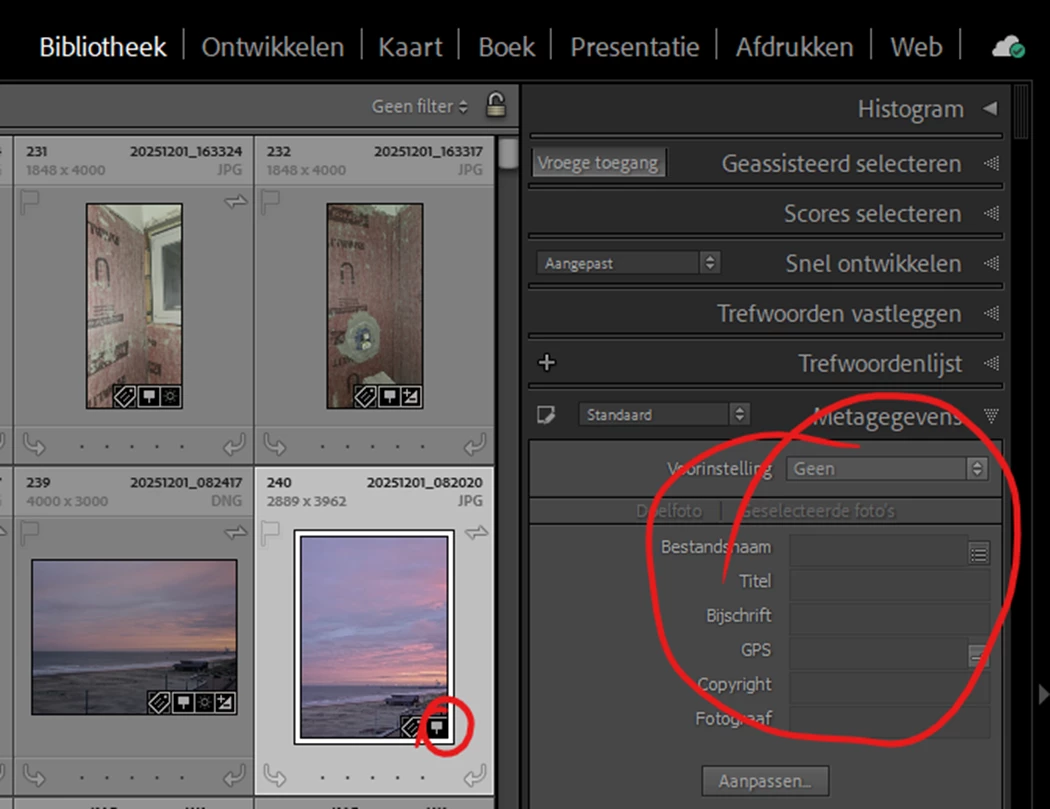Click the keyword tag badge on photo 231
Image resolution: width=1050 pixels, height=809 pixels.
click(x=125, y=396)
